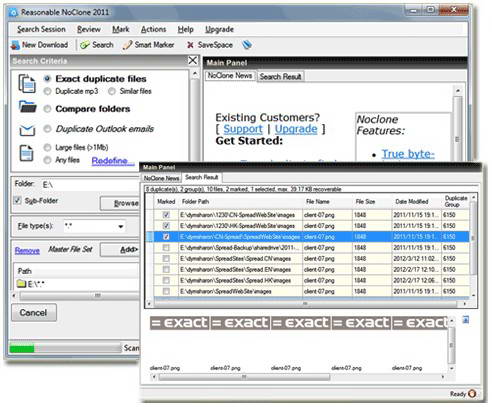
Task: Click the document icon beside Large files
Action: 26,153
